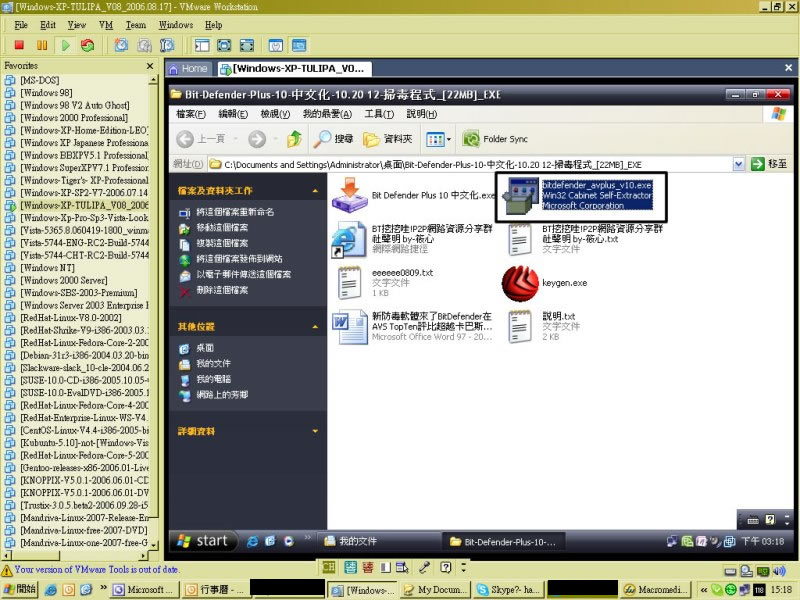Open the VMware Windows menu
The height and width of the screenshot is (600, 800).
(x=176, y=25)
